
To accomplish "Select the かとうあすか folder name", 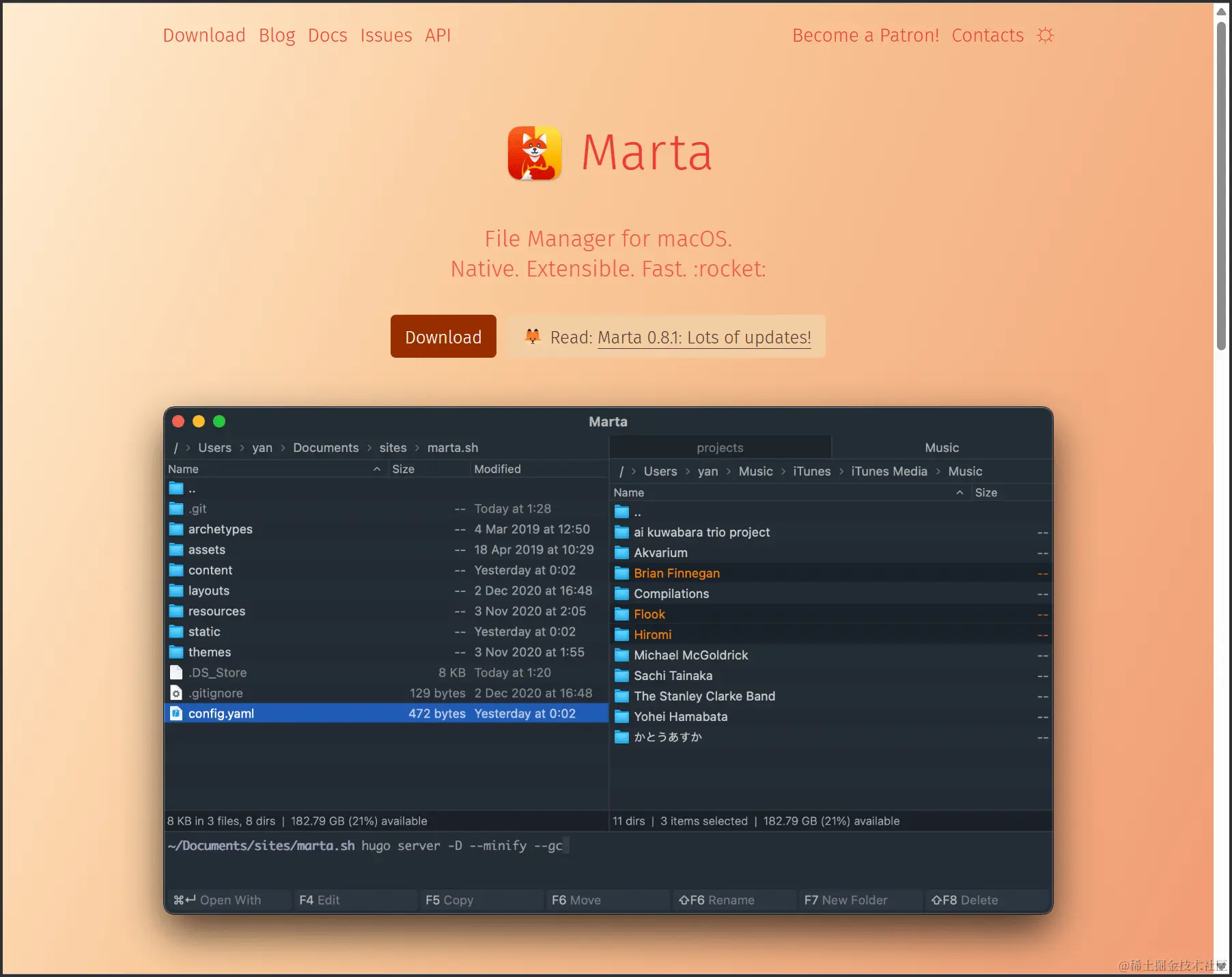I will pyautogui.click(x=668, y=737).
